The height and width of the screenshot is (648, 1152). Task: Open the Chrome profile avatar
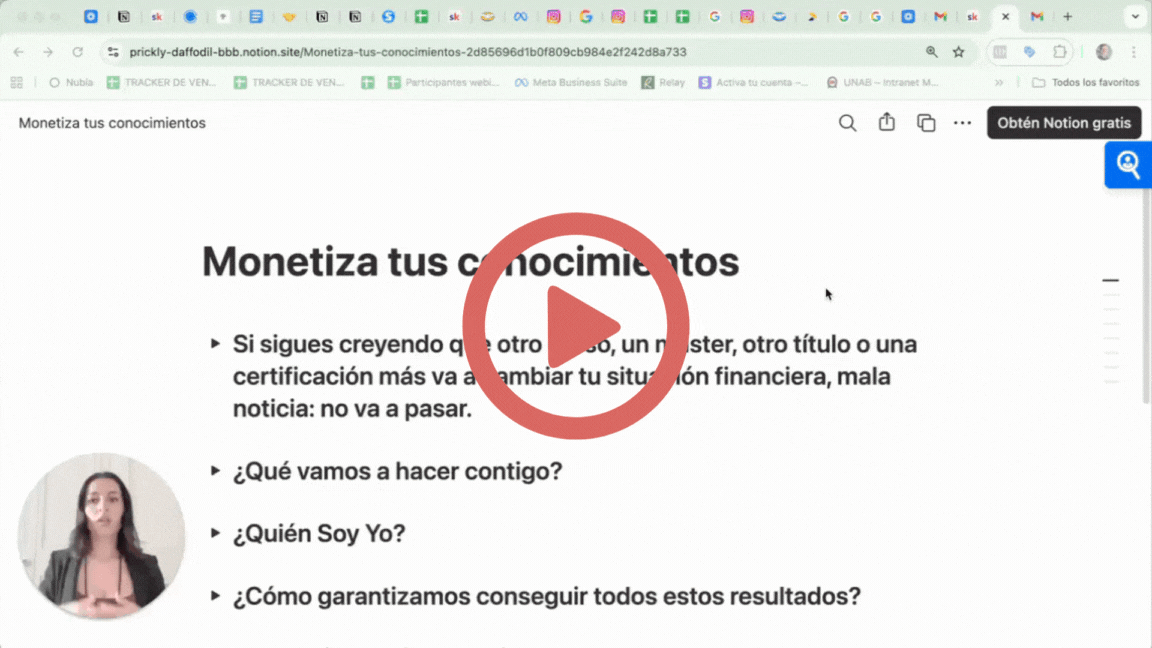pyautogui.click(x=1104, y=51)
